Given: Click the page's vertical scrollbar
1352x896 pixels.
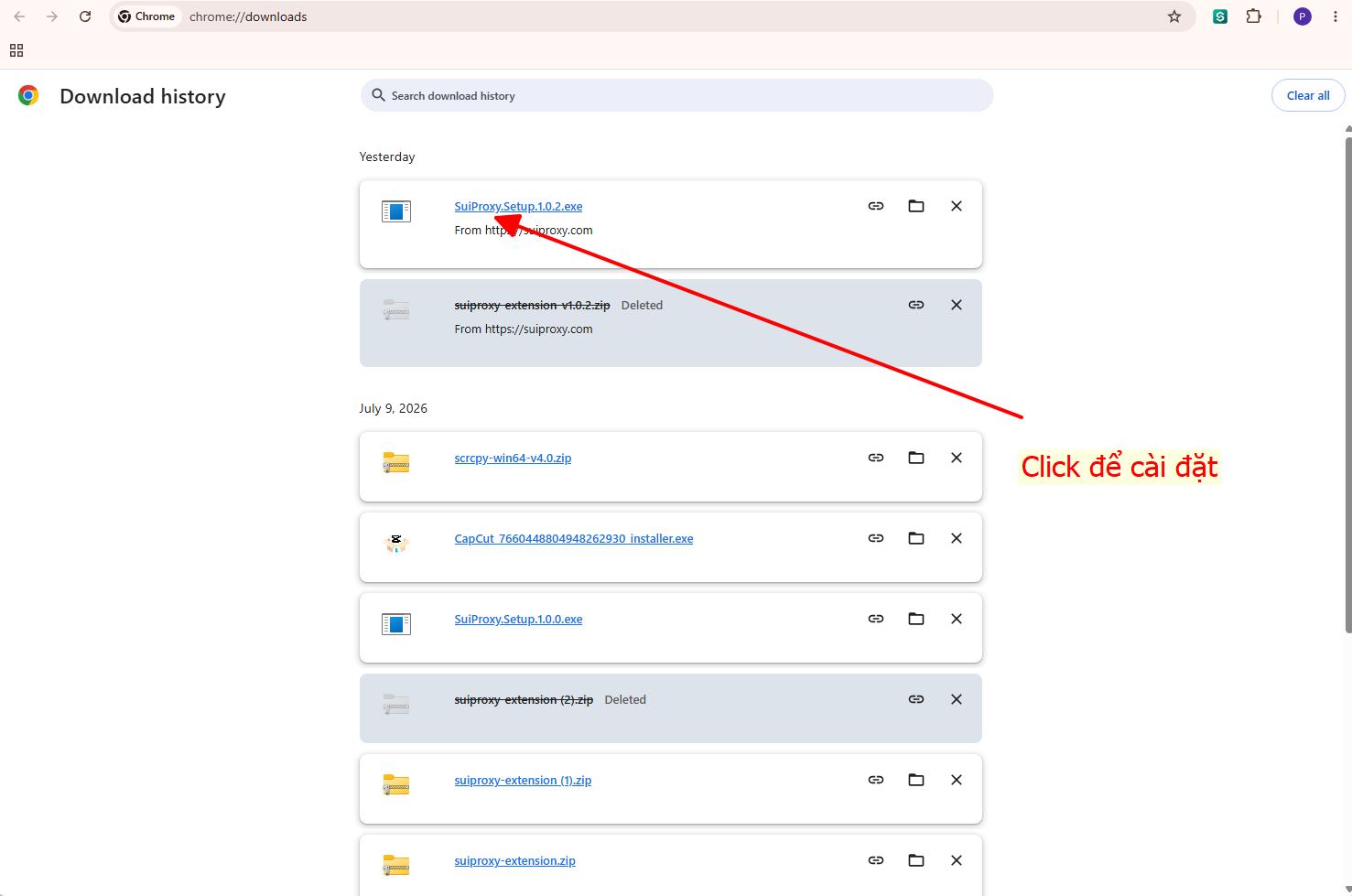Looking at the screenshot, I should [x=1347, y=384].
